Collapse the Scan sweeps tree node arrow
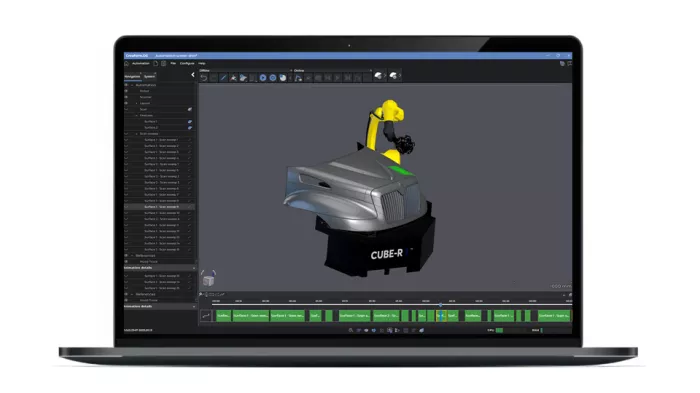Screen dimensions: 700x393 (x=137, y=134)
